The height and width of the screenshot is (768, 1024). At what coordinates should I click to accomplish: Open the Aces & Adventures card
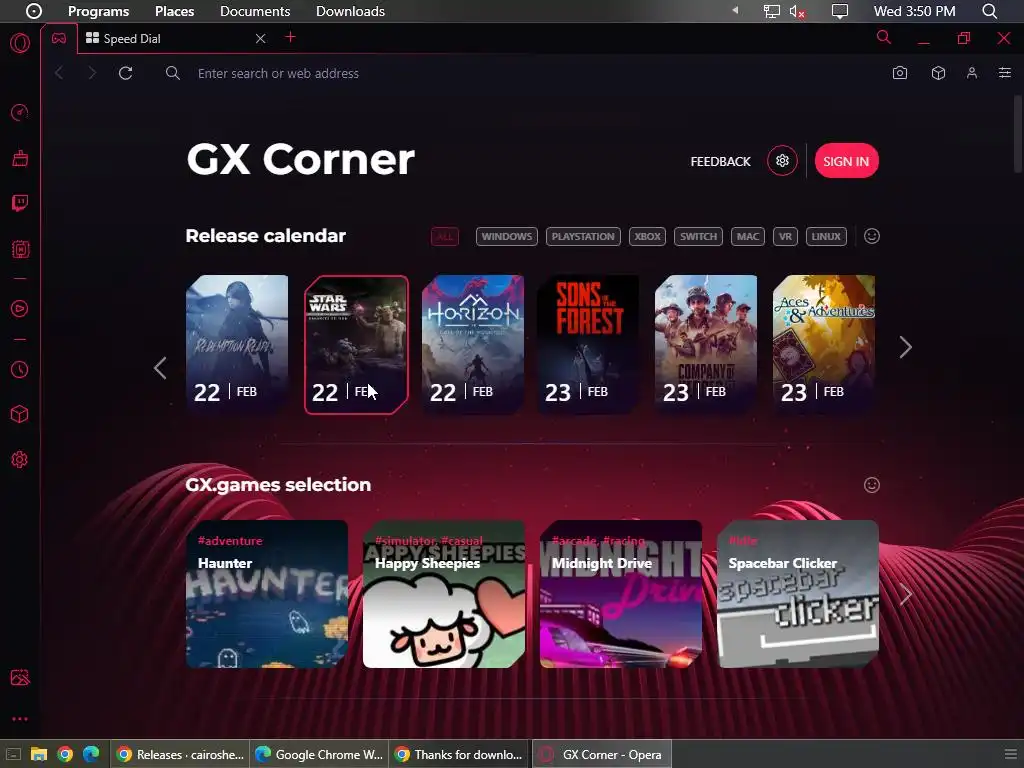824,344
